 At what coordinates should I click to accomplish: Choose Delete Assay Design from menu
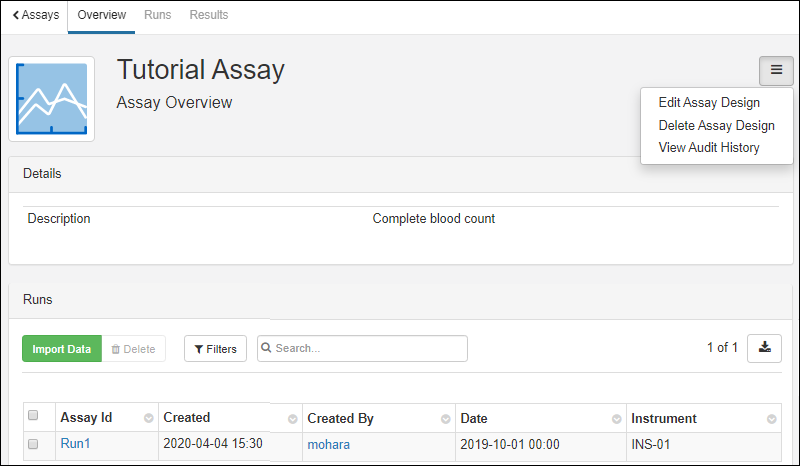pyautogui.click(x=716, y=125)
